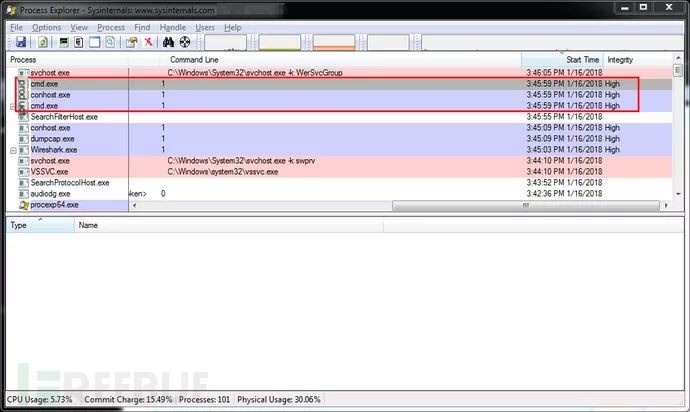
Task: Toggle the Show Lower Pane icon
Action: 94,42
